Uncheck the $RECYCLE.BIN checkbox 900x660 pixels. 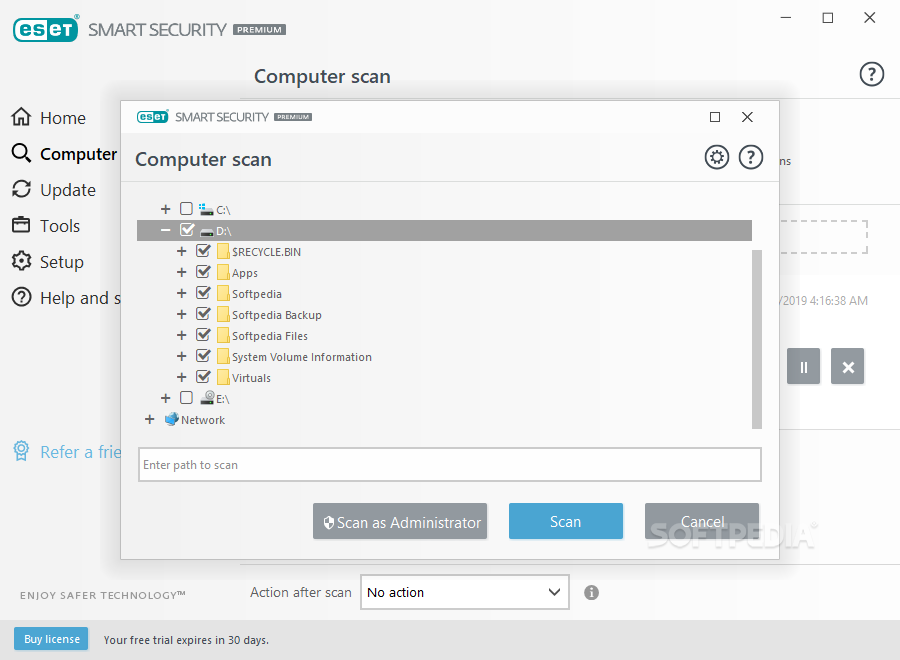pos(203,250)
